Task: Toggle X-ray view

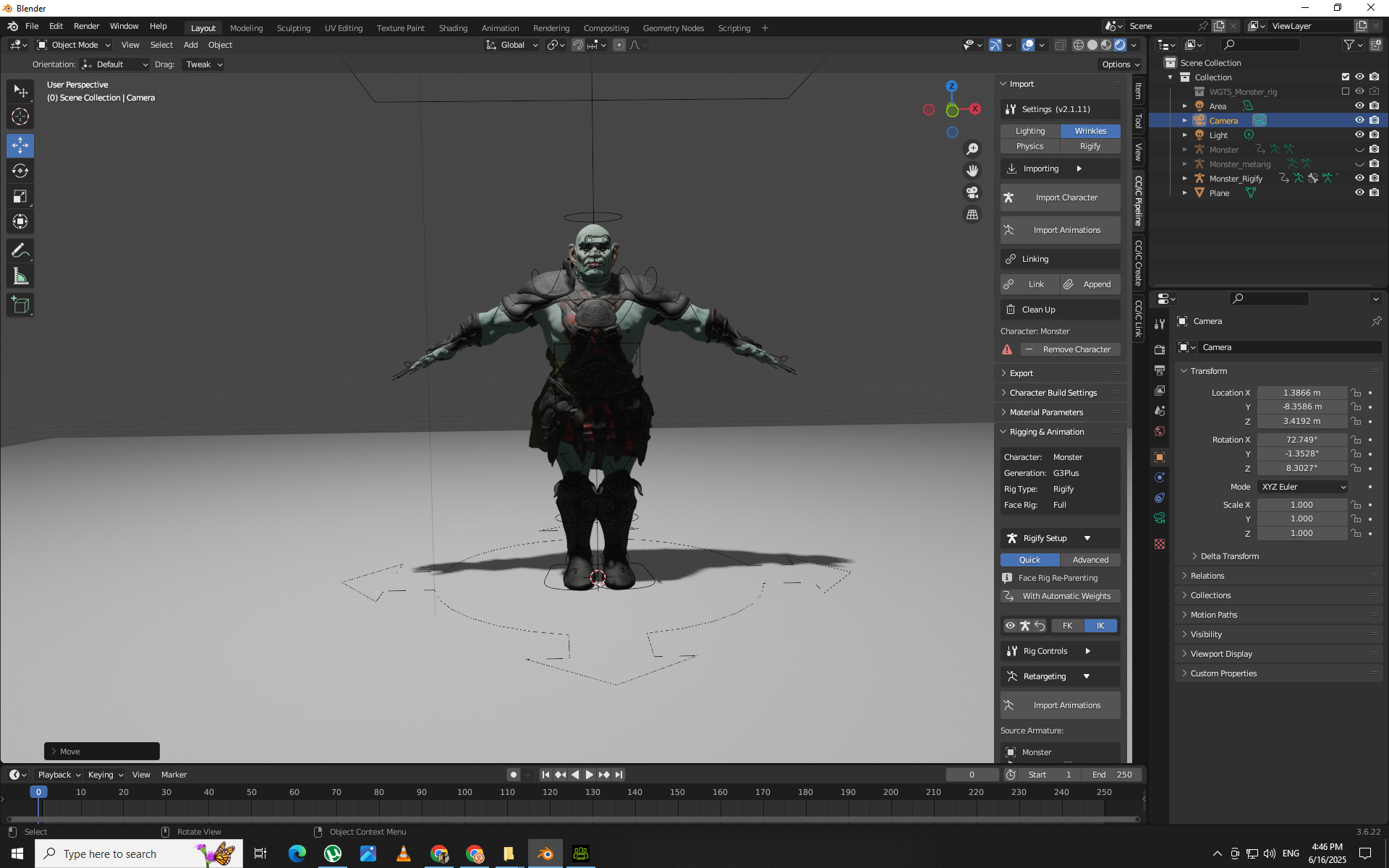Action: pos(1060,45)
